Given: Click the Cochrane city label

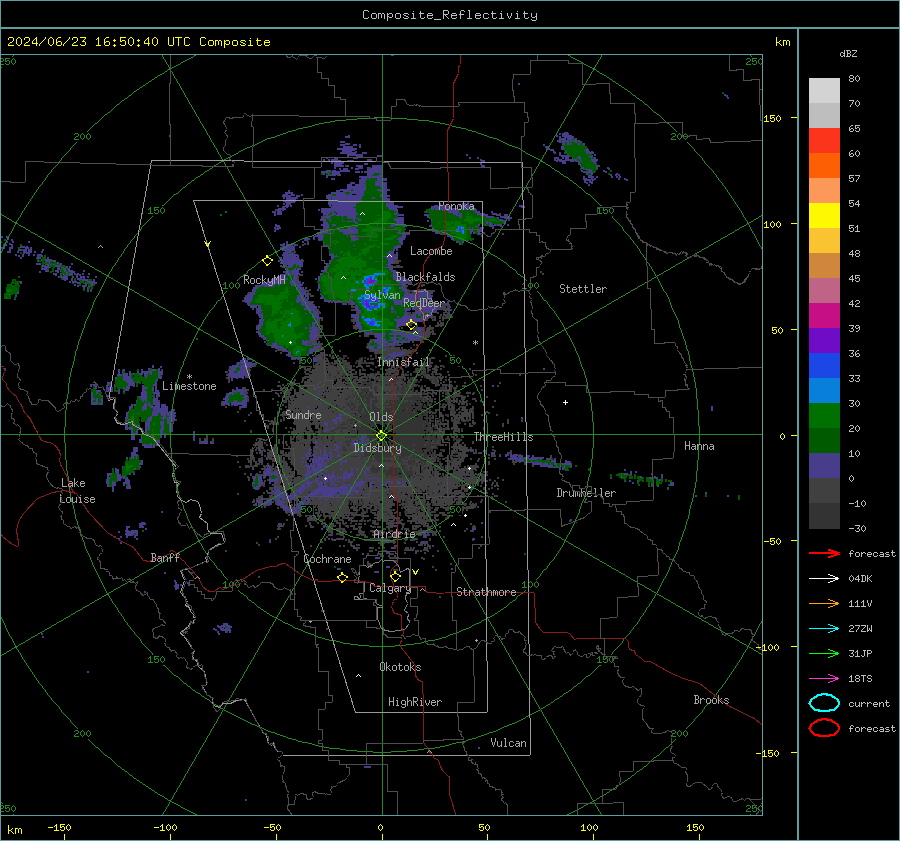Looking at the screenshot, I should (x=327, y=559).
